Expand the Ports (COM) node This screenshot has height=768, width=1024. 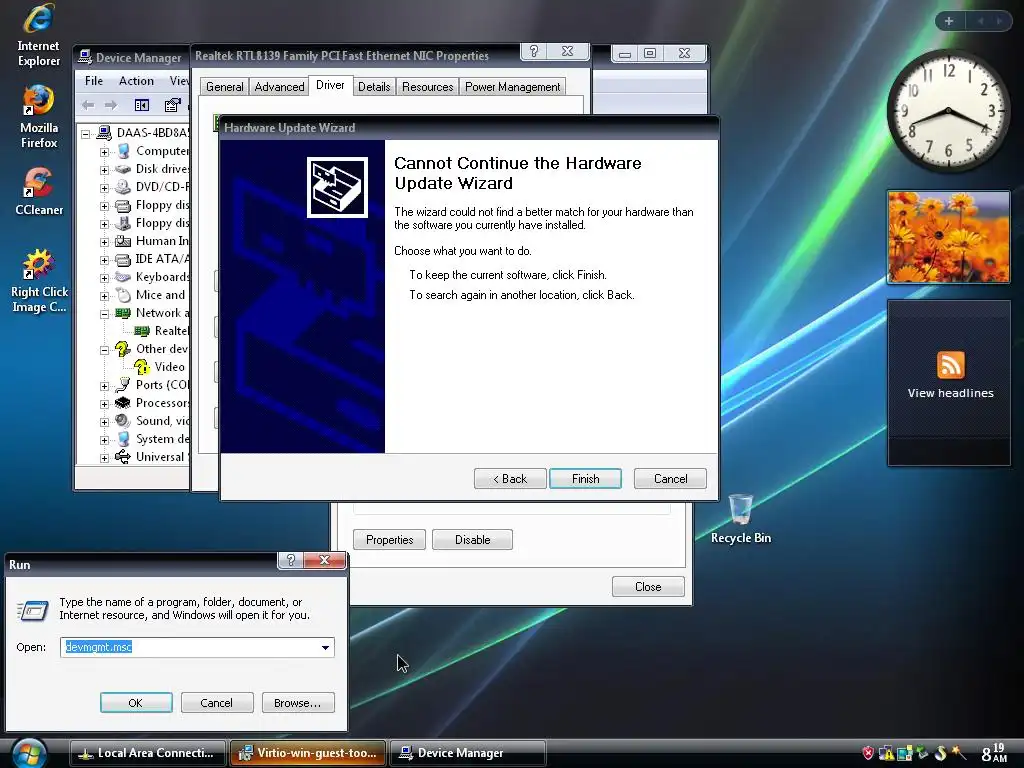[x=104, y=386]
